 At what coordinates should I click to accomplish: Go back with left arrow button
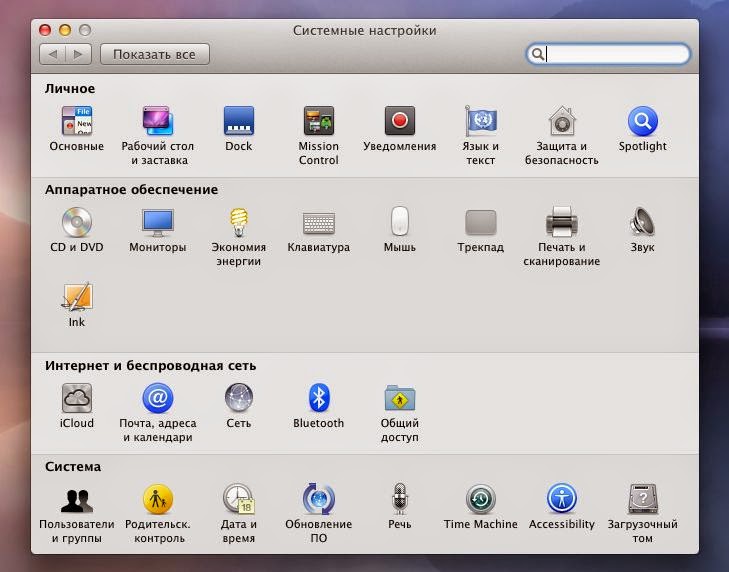(x=53, y=54)
